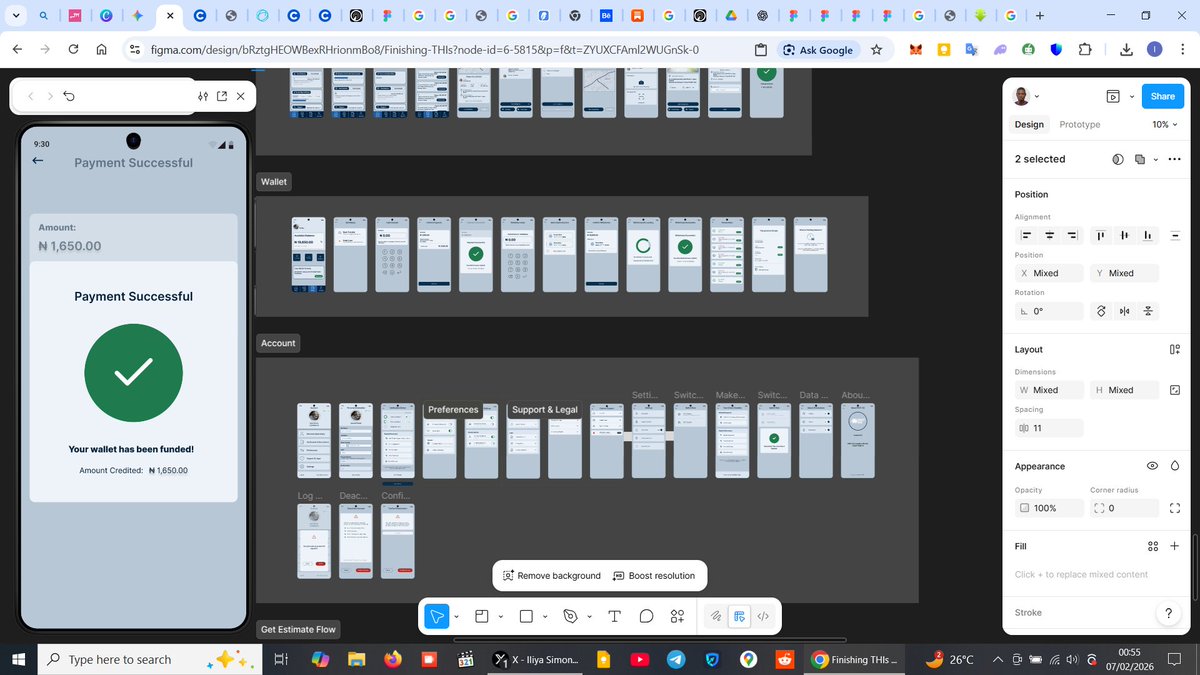Click the rotation 0° field
This screenshot has width=1200, height=675.
1049,311
